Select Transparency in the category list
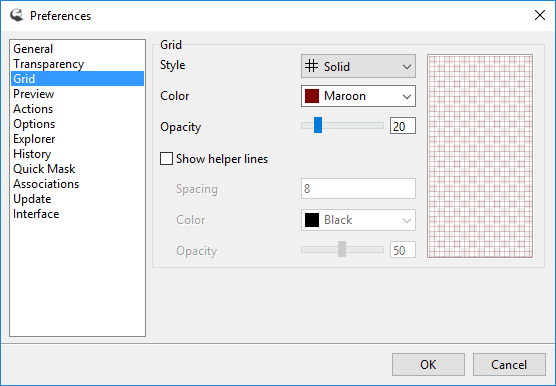The height and width of the screenshot is (386, 556). 77,64
